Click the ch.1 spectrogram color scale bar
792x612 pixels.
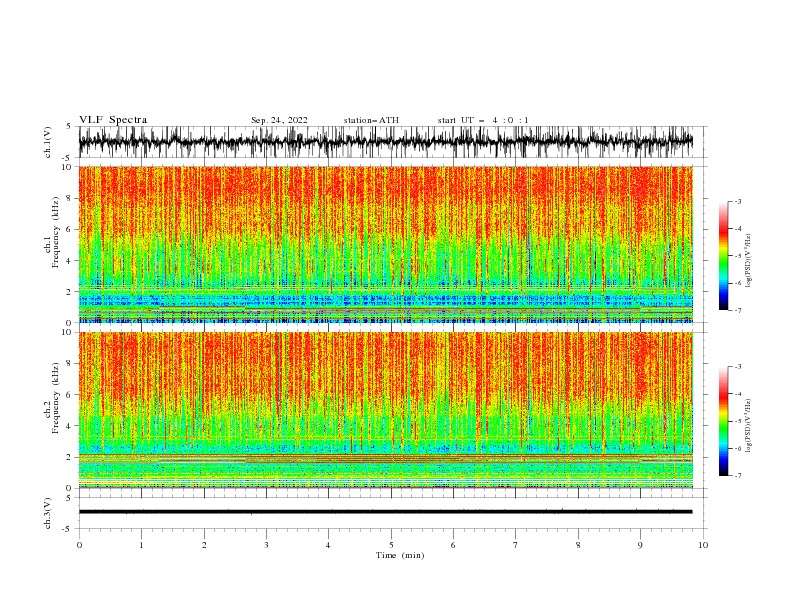723,256
